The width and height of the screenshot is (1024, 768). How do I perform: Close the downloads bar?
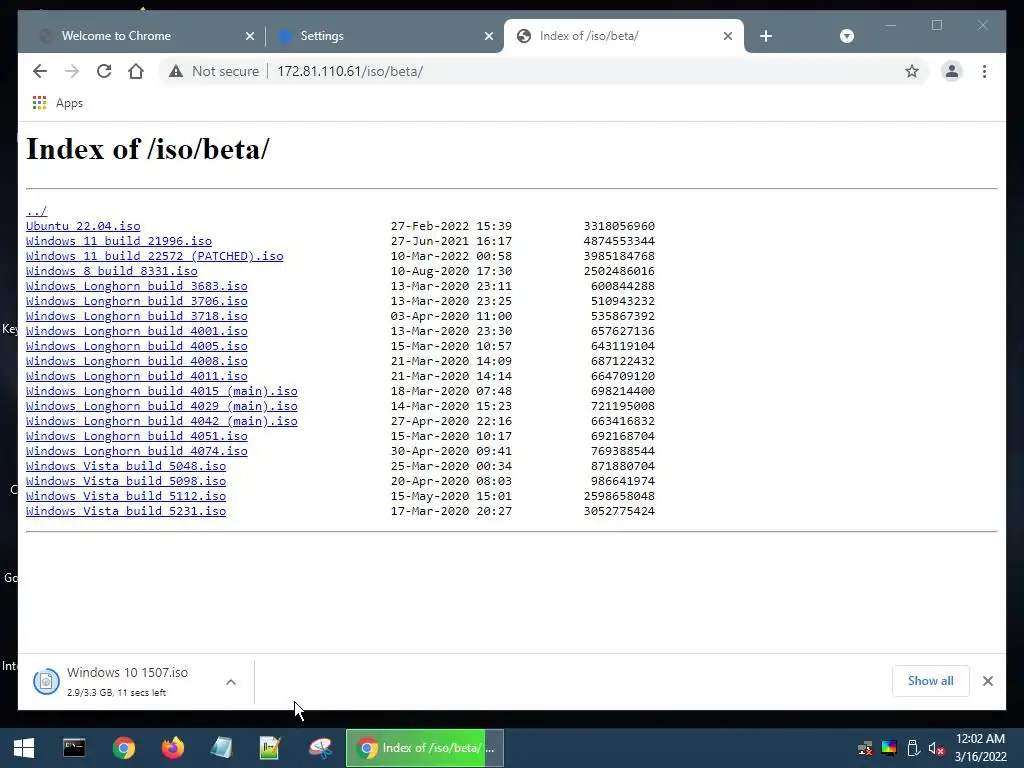click(987, 681)
